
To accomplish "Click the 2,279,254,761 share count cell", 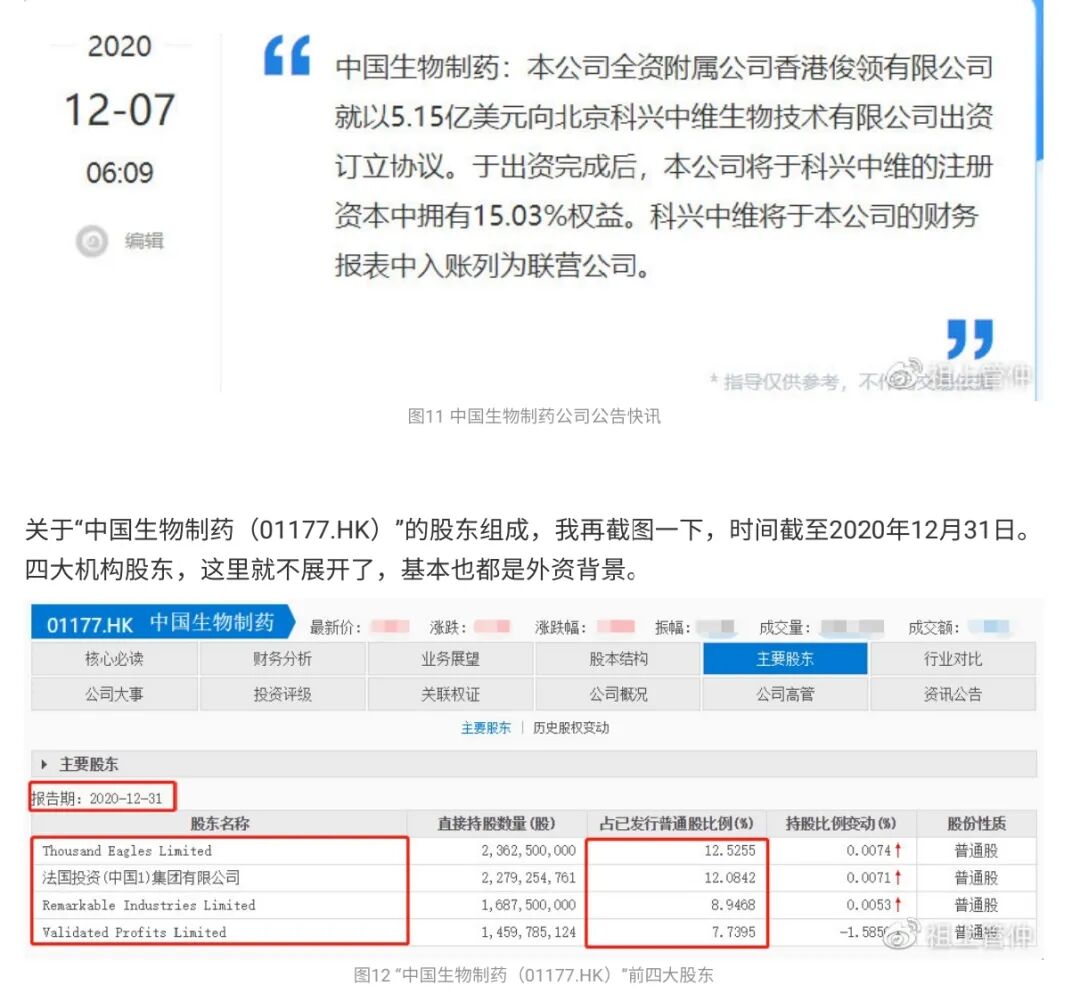I will (x=529, y=877).
